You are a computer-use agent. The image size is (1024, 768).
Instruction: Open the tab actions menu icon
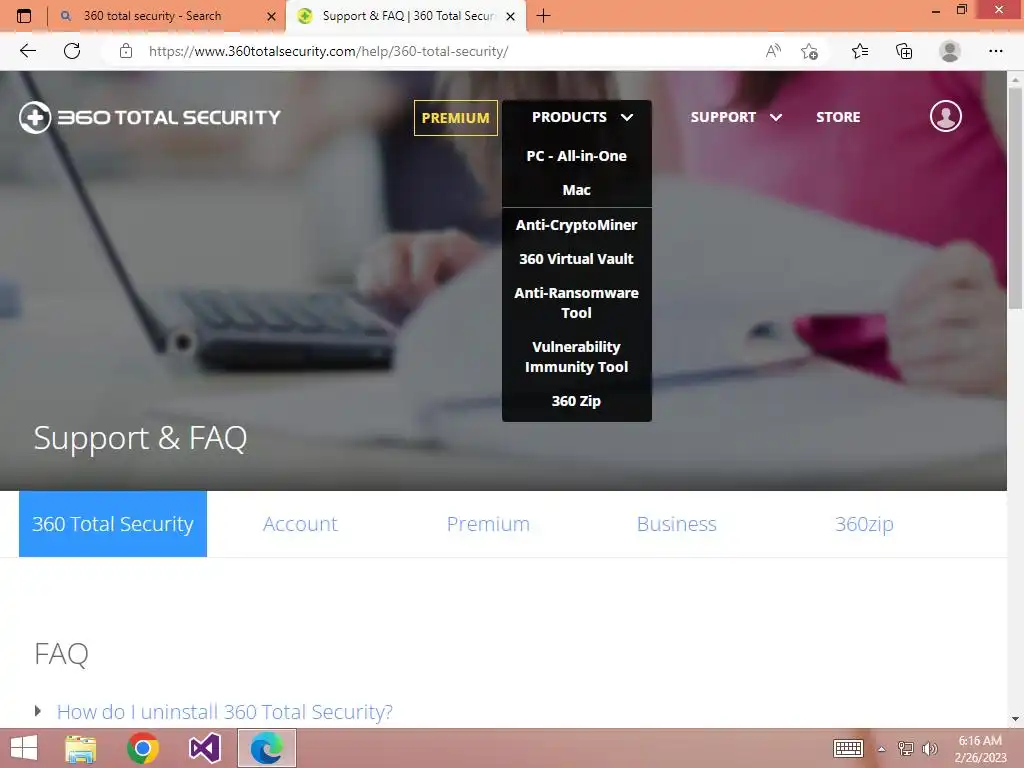[x=24, y=16]
